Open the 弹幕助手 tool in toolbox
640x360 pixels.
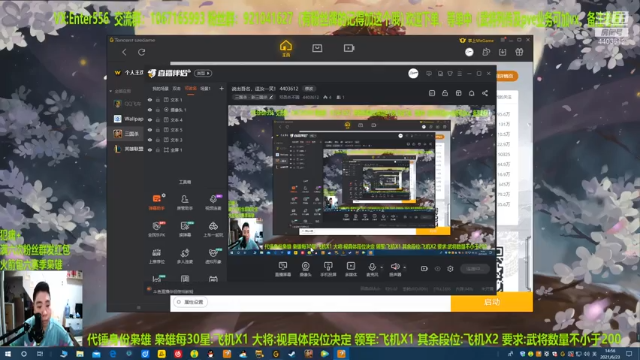pos(157,202)
